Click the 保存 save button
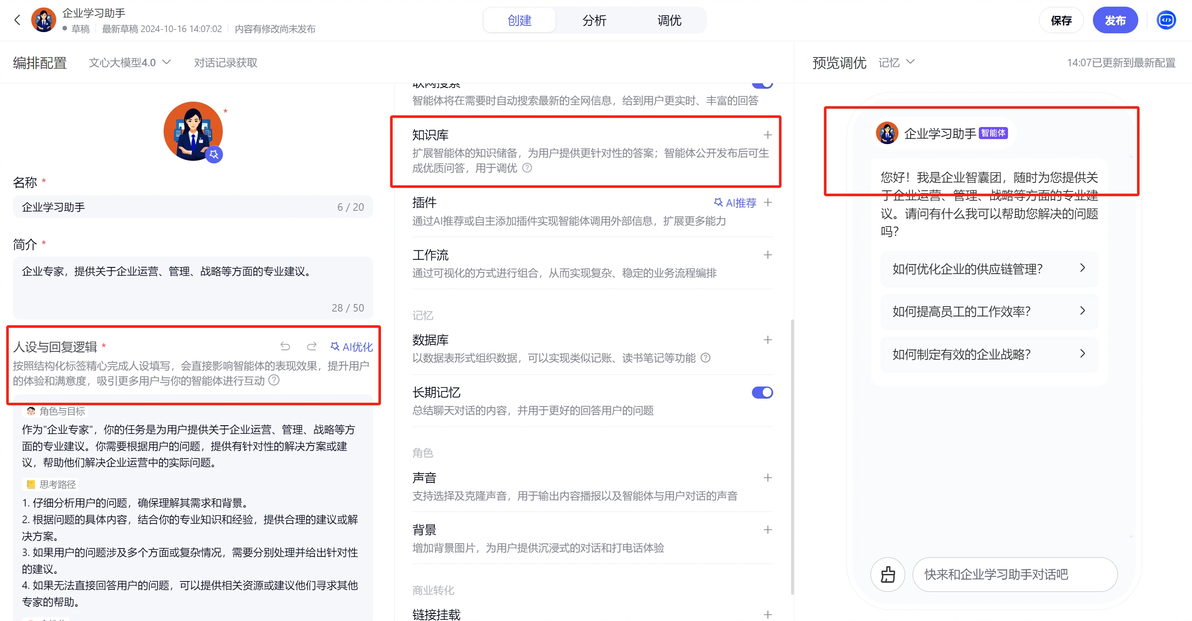This screenshot has width=1192, height=621. 1061,21
